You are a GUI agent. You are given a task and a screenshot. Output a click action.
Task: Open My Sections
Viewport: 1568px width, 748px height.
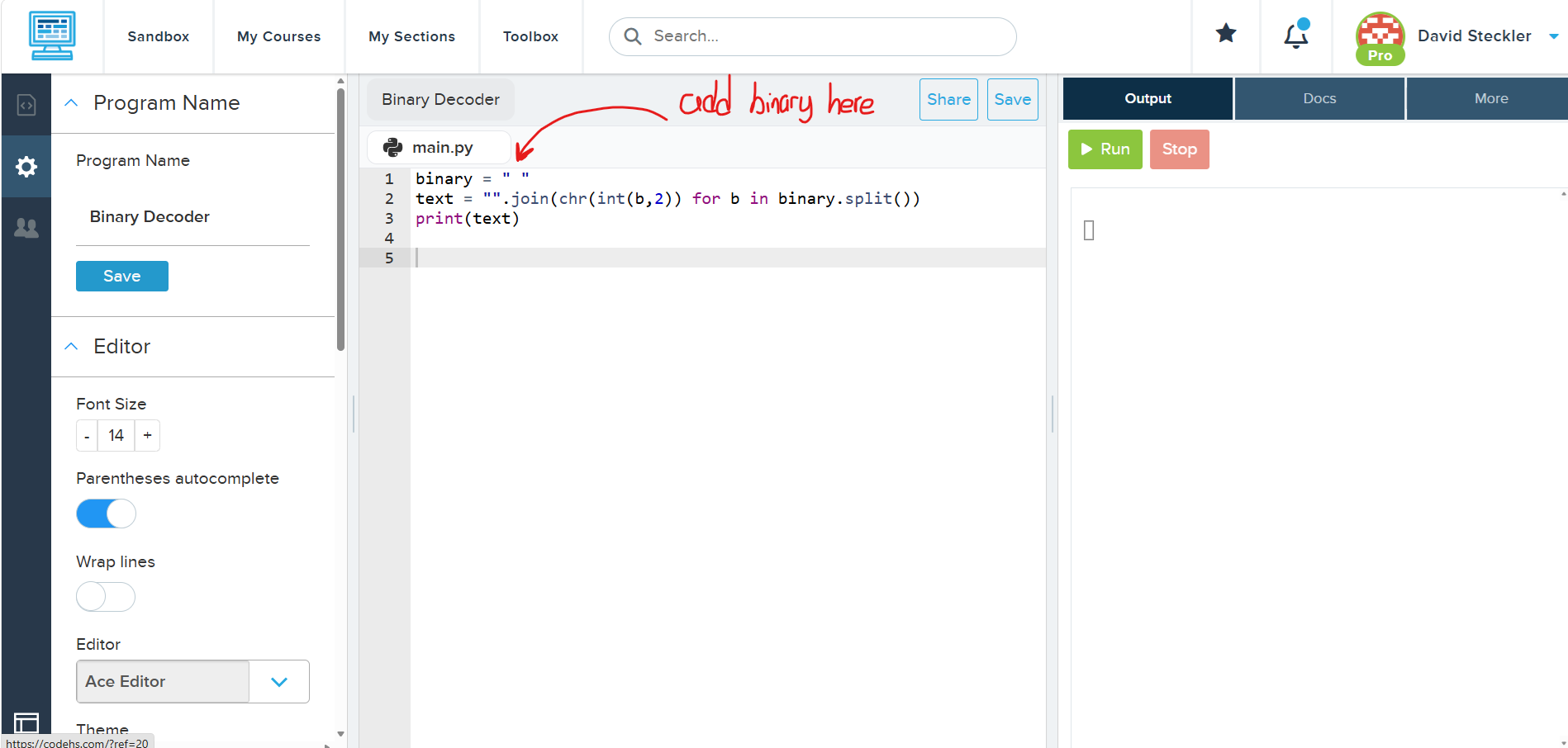(x=412, y=36)
